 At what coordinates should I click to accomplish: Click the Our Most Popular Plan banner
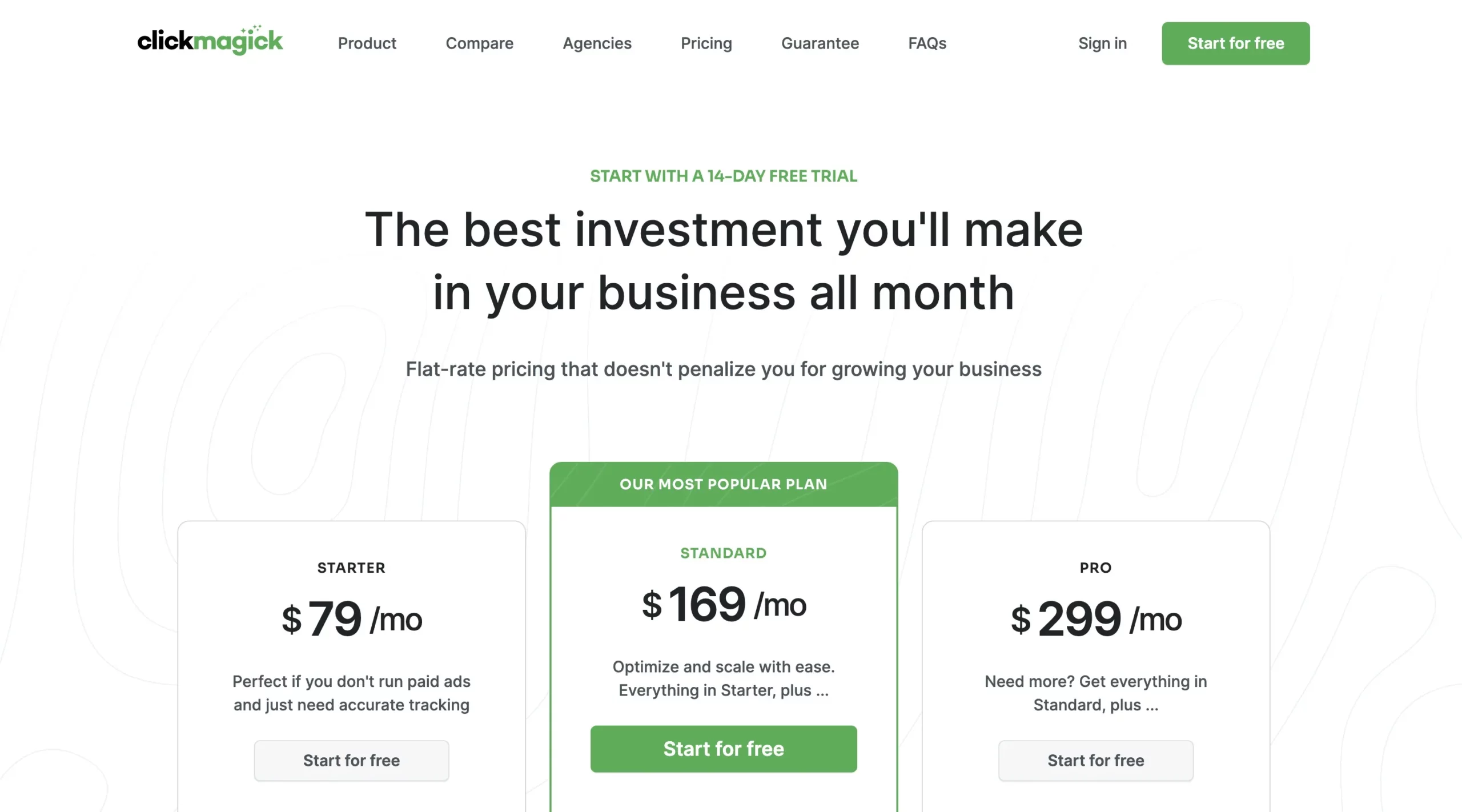tap(723, 484)
